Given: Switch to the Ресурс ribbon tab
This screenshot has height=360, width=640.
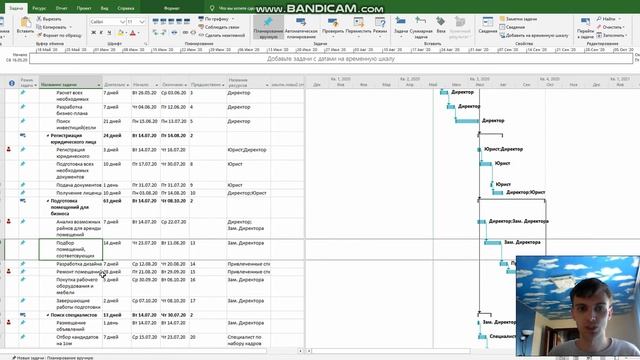Looking at the screenshot, I should [39, 8].
